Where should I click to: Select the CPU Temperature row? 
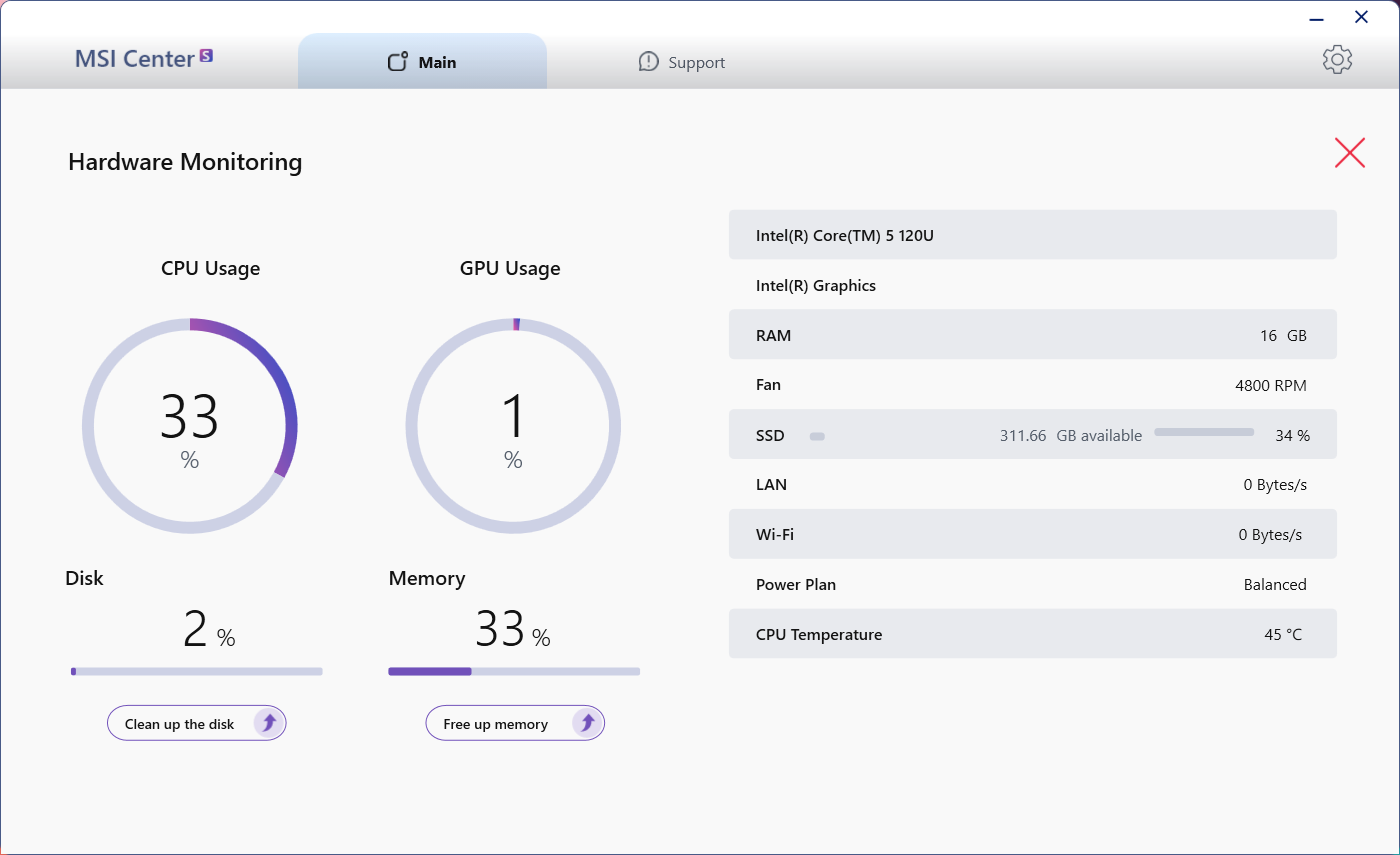(x=1032, y=634)
